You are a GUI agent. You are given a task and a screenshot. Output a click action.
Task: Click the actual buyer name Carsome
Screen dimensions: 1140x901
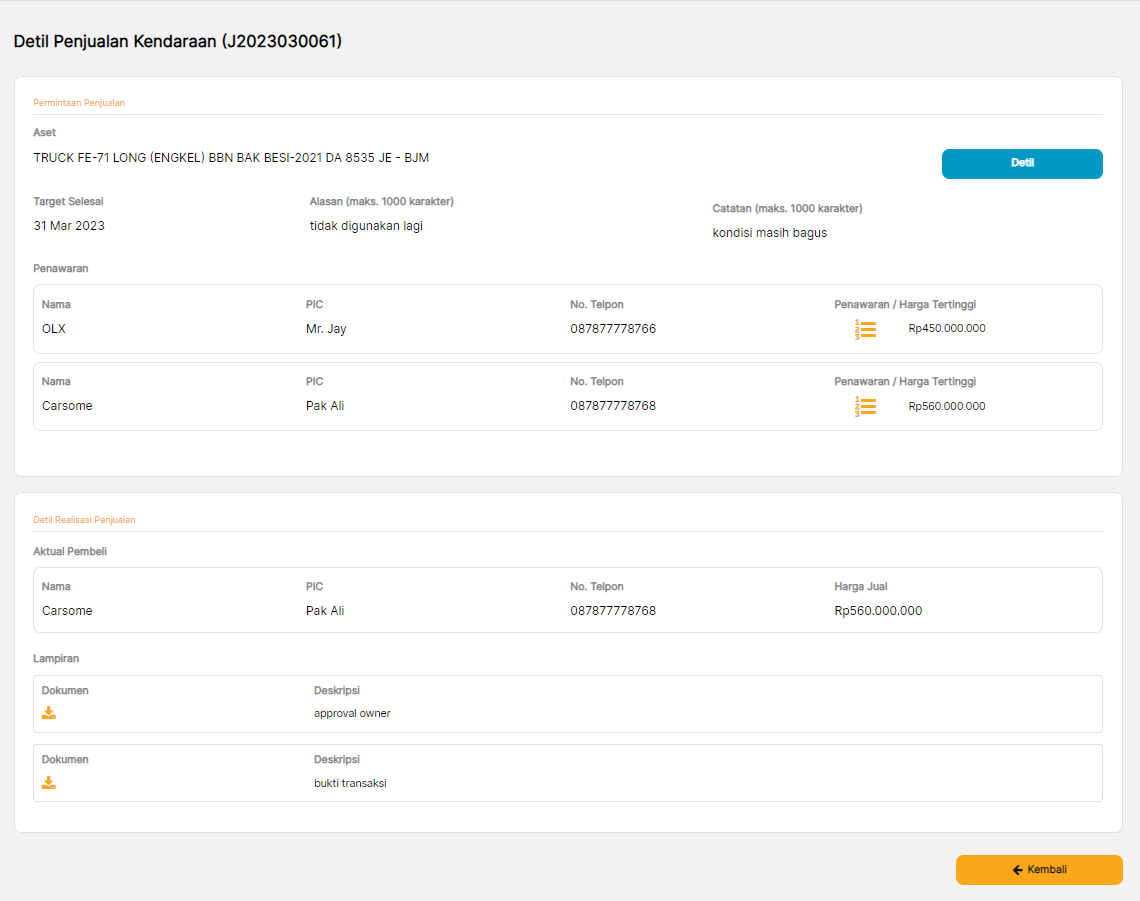pyautogui.click(x=67, y=611)
